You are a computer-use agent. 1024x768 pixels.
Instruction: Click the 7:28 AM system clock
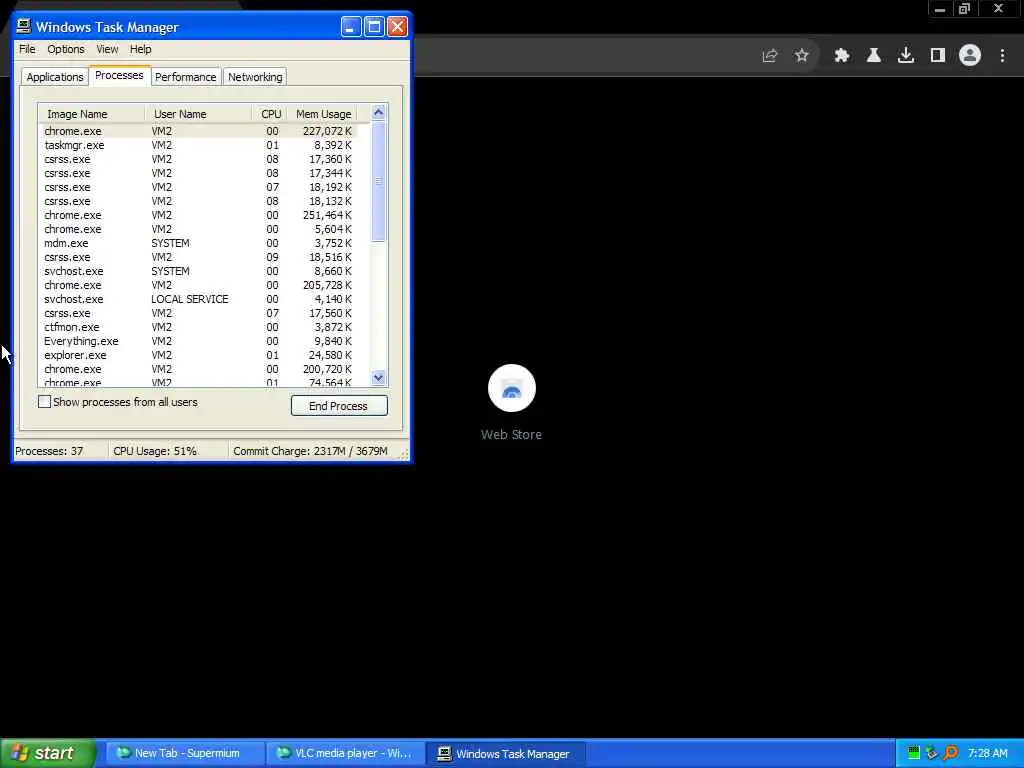pos(987,753)
